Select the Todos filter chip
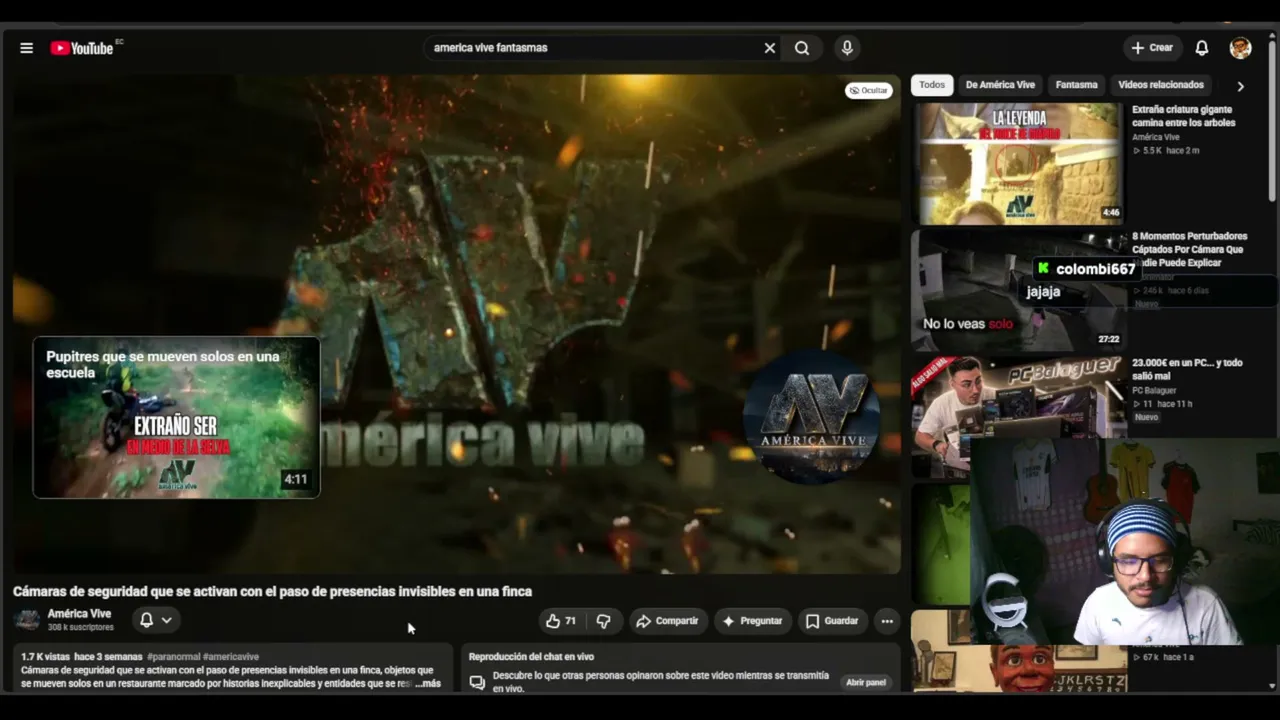1280x720 pixels. pyautogui.click(x=932, y=85)
